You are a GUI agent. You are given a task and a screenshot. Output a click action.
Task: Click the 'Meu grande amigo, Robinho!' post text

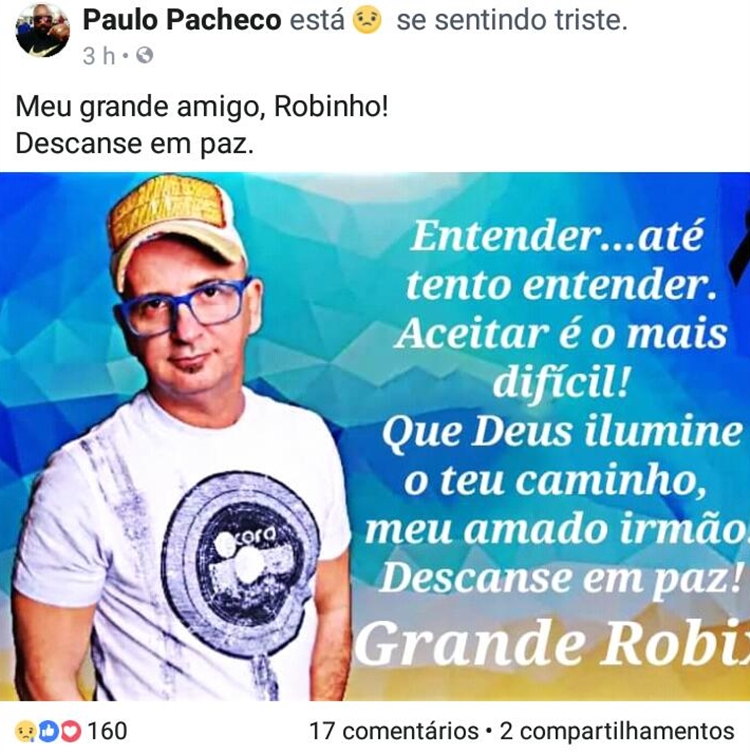(201, 106)
